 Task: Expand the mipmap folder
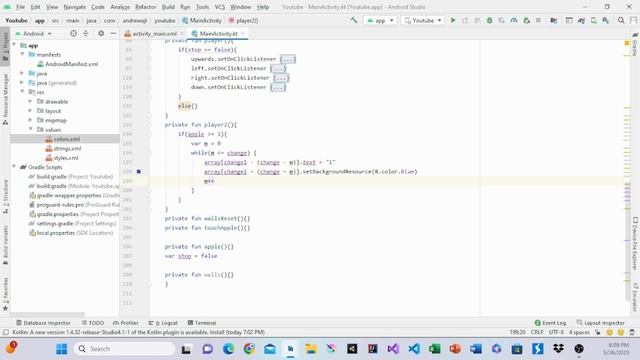tap(30, 120)
